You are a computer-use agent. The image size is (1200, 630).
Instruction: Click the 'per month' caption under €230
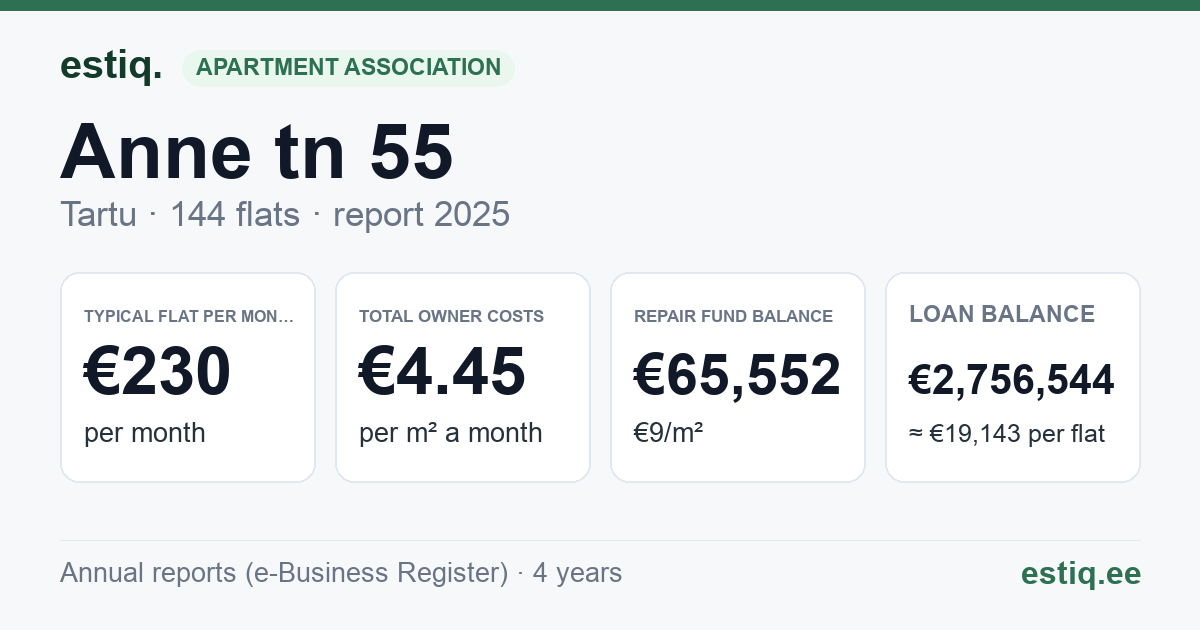pos(145,433)
